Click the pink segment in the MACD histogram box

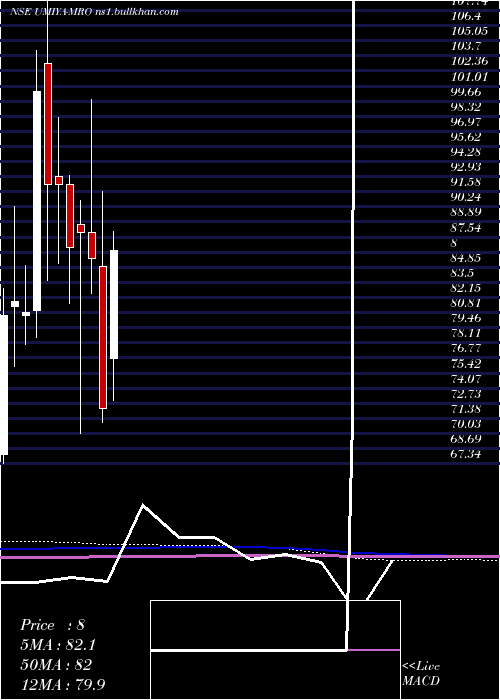[374, 650]
